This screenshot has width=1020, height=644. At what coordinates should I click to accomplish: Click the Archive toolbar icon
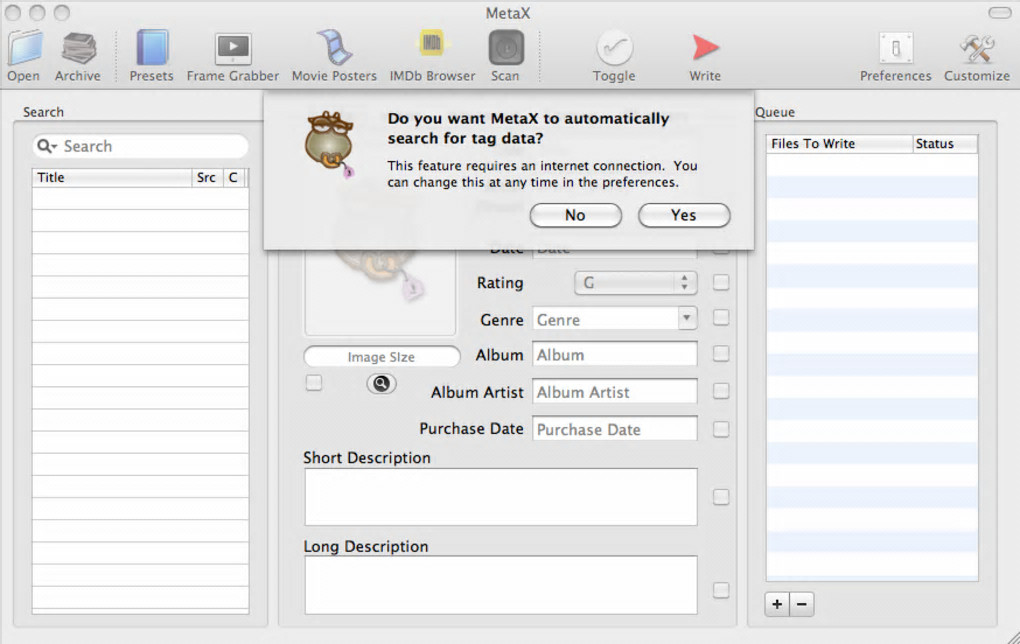tap(79, 49)
